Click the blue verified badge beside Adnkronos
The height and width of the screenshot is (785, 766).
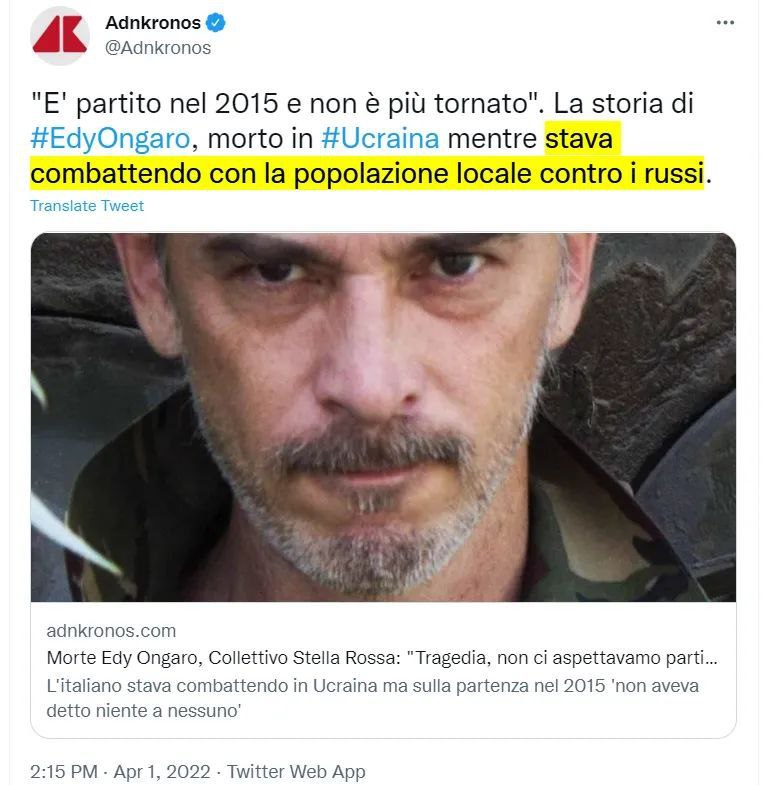tap(216, 23)
